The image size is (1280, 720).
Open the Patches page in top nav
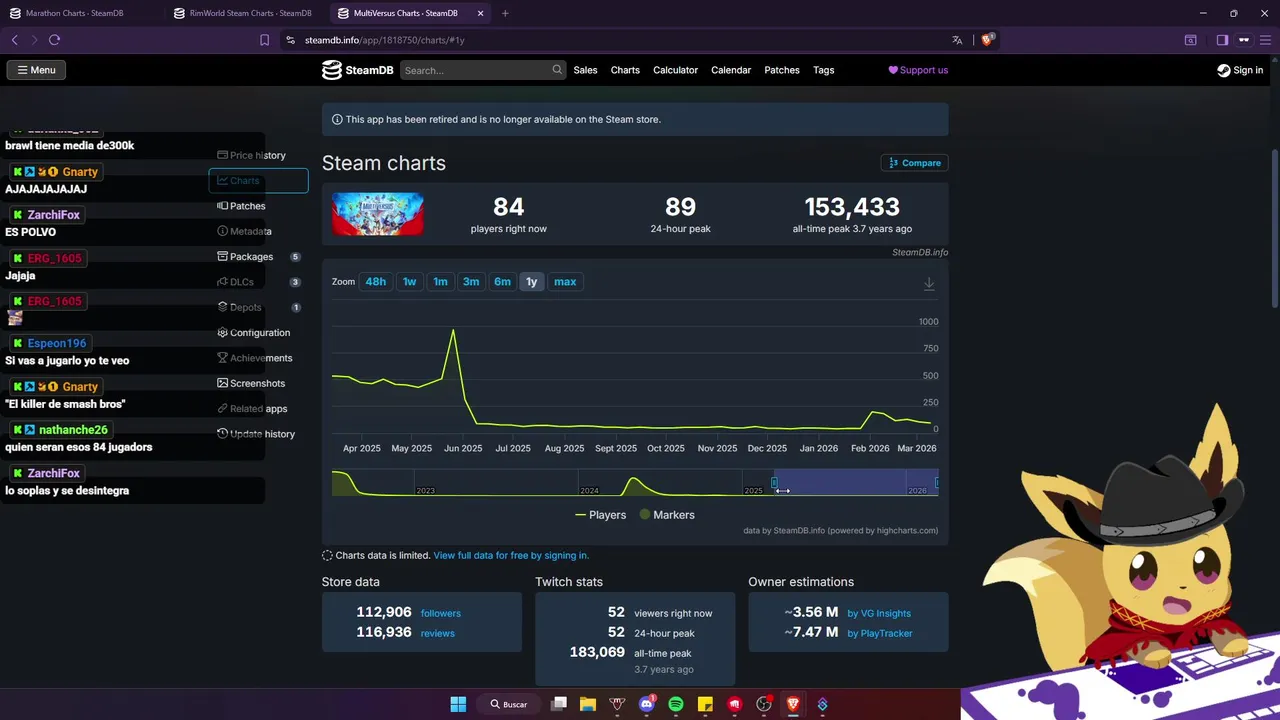coord(782,70)
